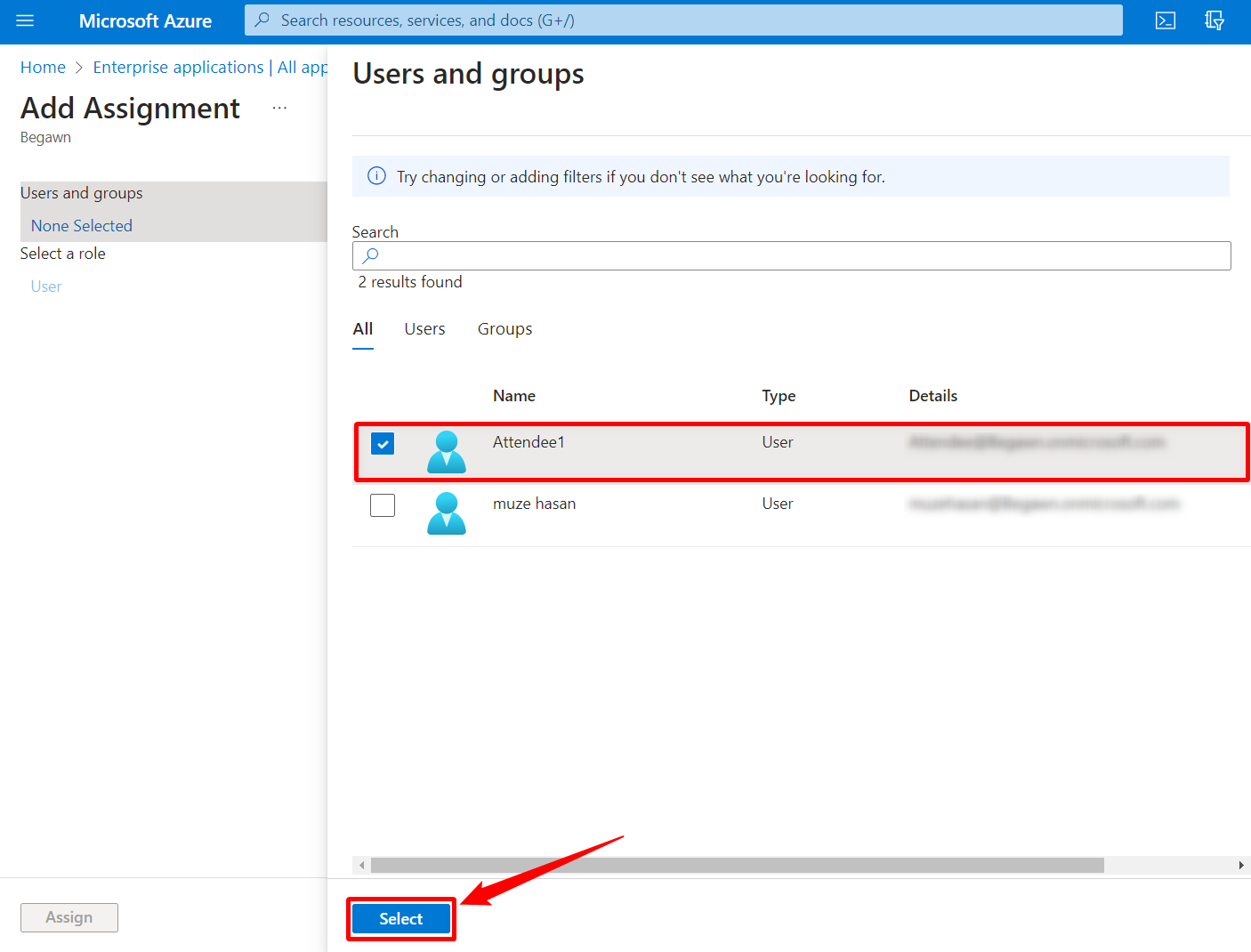1251x952 pixels.
Task: Click the muze hasan user avatar icon
Action: [447, 513]
